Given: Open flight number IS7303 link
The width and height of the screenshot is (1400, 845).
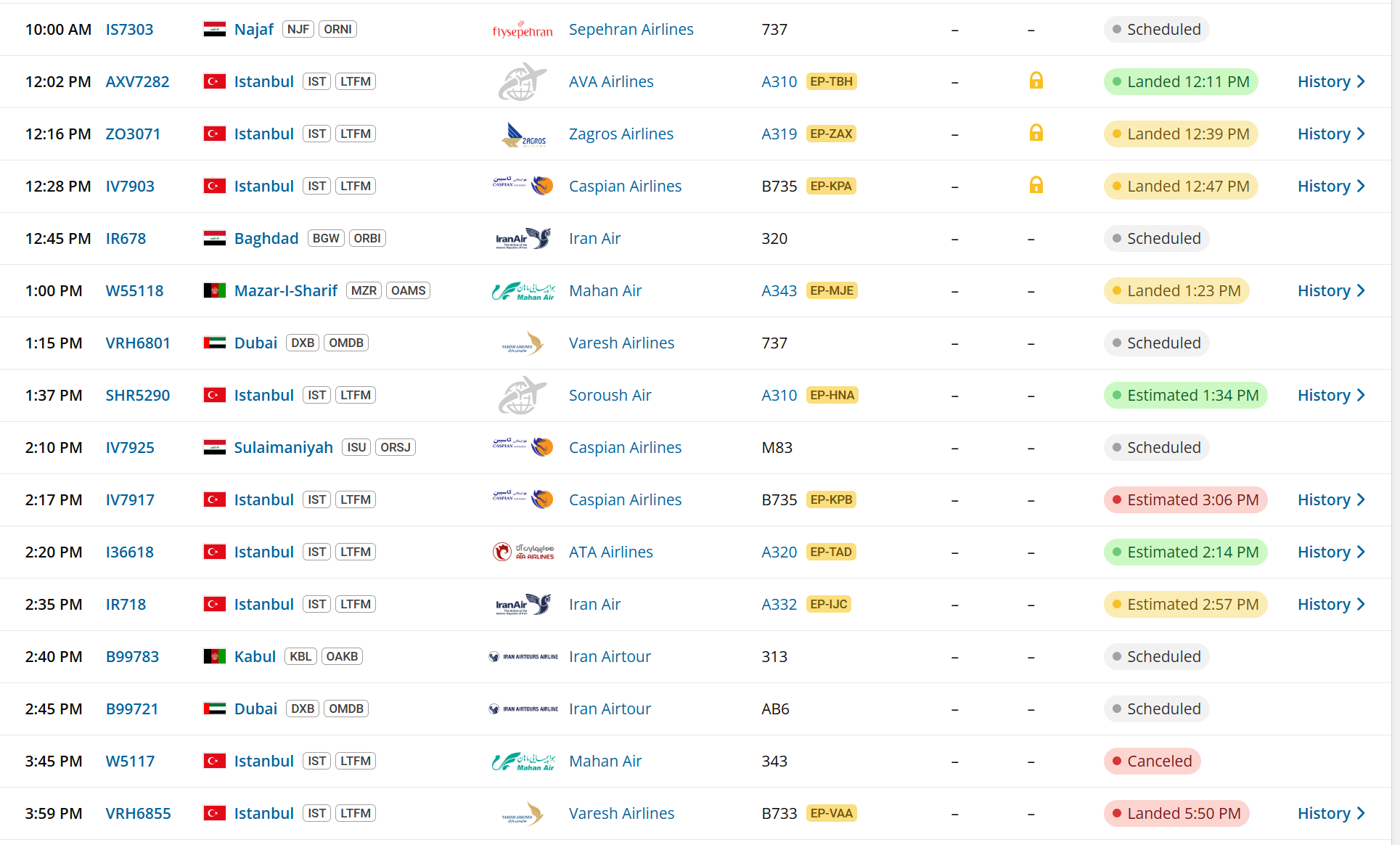Looking at the screenshot, I should point(129,29).
